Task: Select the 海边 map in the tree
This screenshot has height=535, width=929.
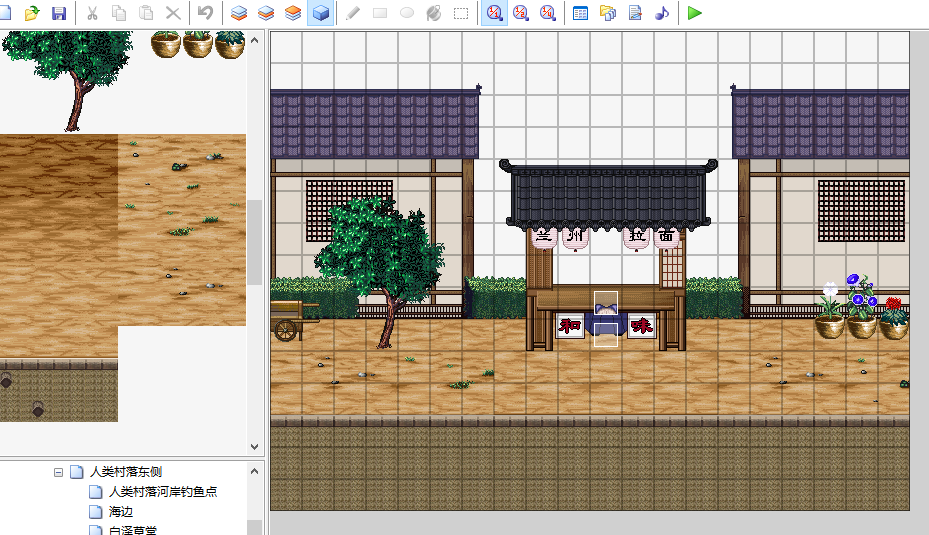Action: coord(121,512)
